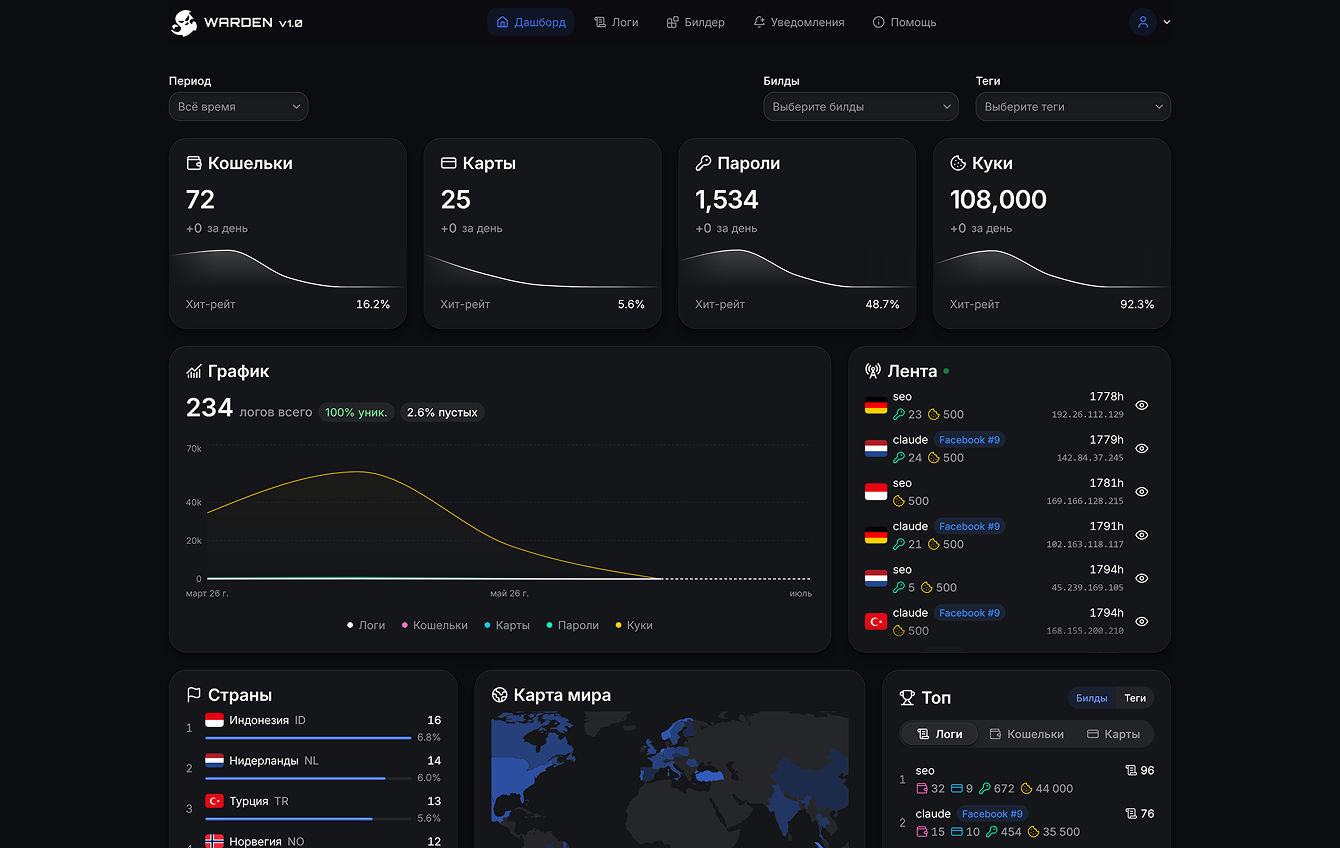
Task: Open the user profile avatar menu
Action: click(1142, 22)
